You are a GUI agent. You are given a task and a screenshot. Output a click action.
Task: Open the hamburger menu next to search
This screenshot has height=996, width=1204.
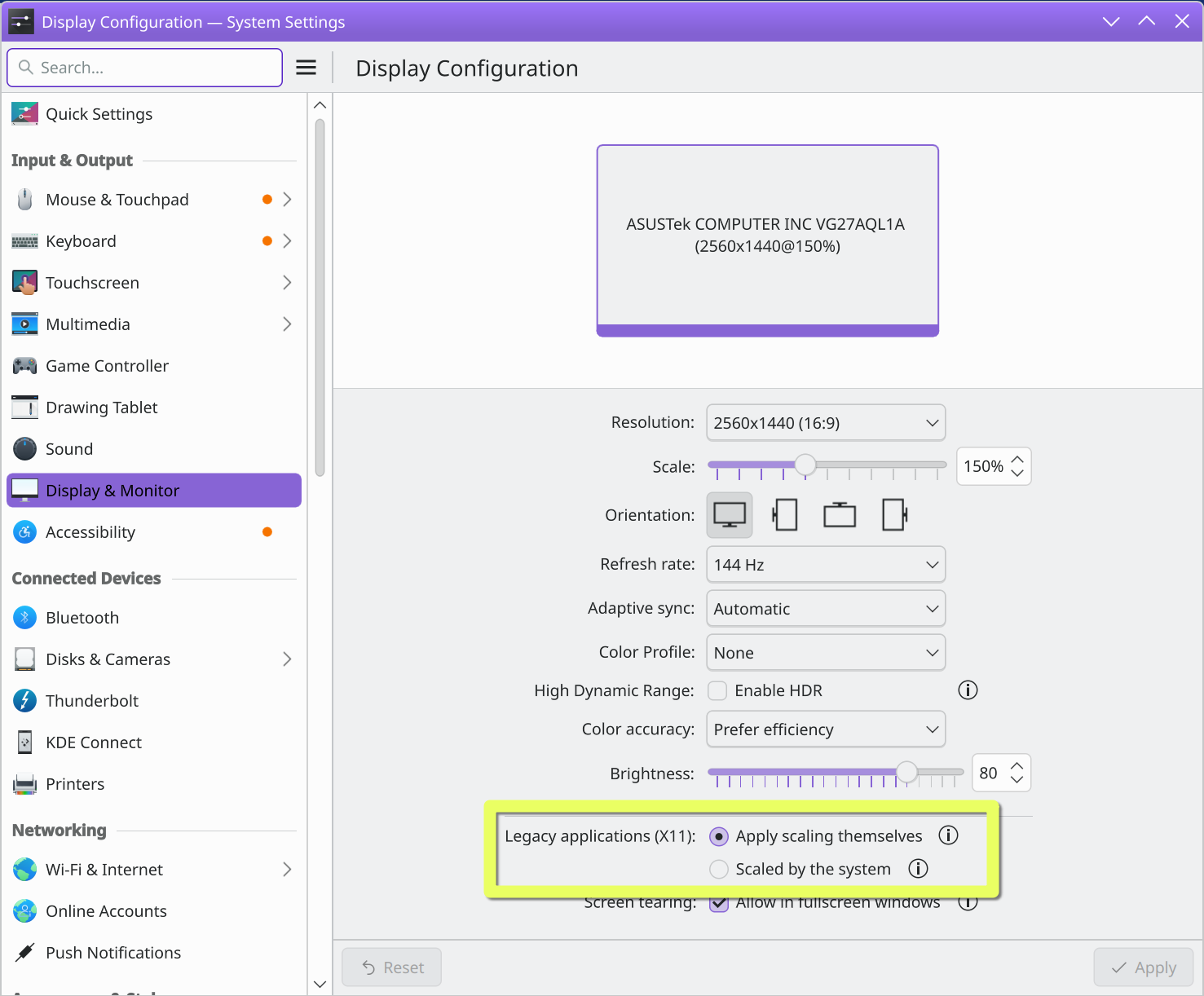click(306, 68)
